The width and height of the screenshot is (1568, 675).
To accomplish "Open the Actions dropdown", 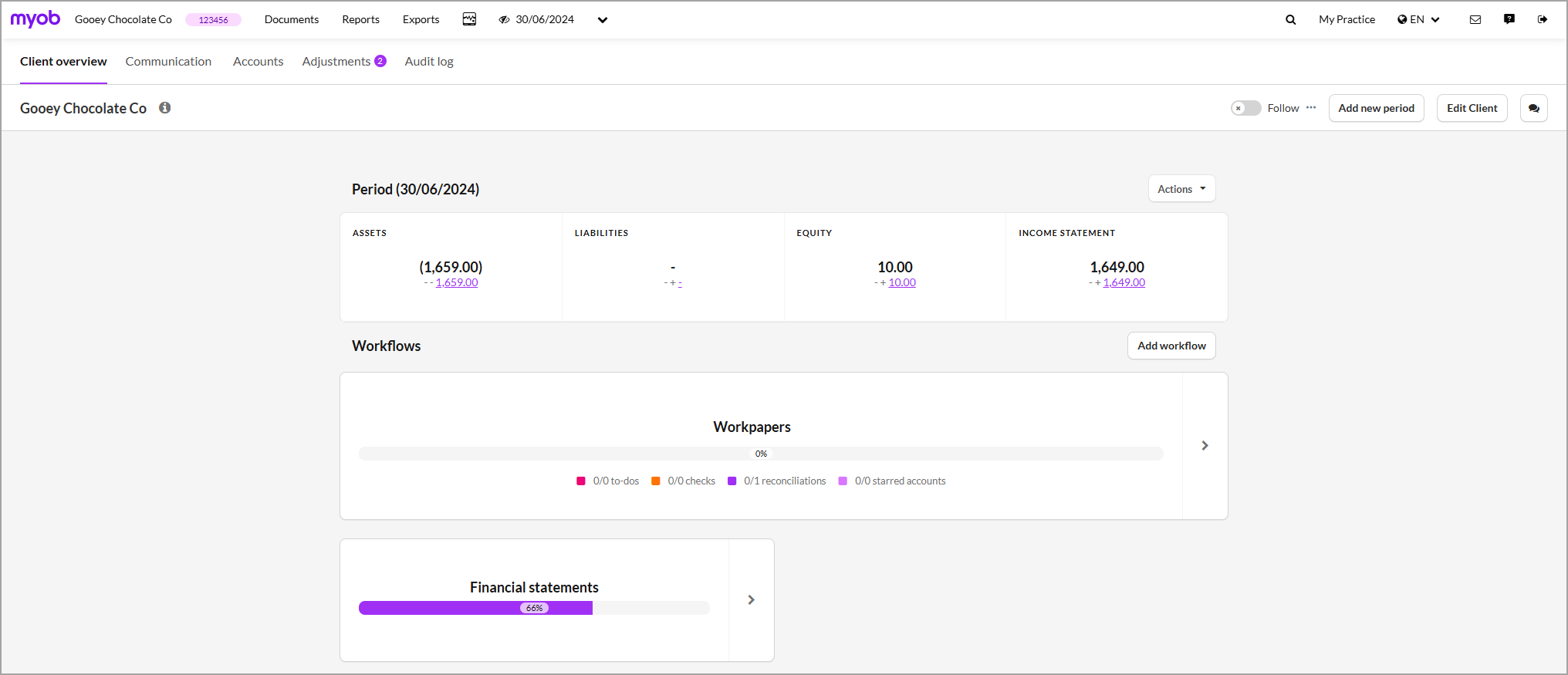I will pyautogui.click(x=1181, y=189).
